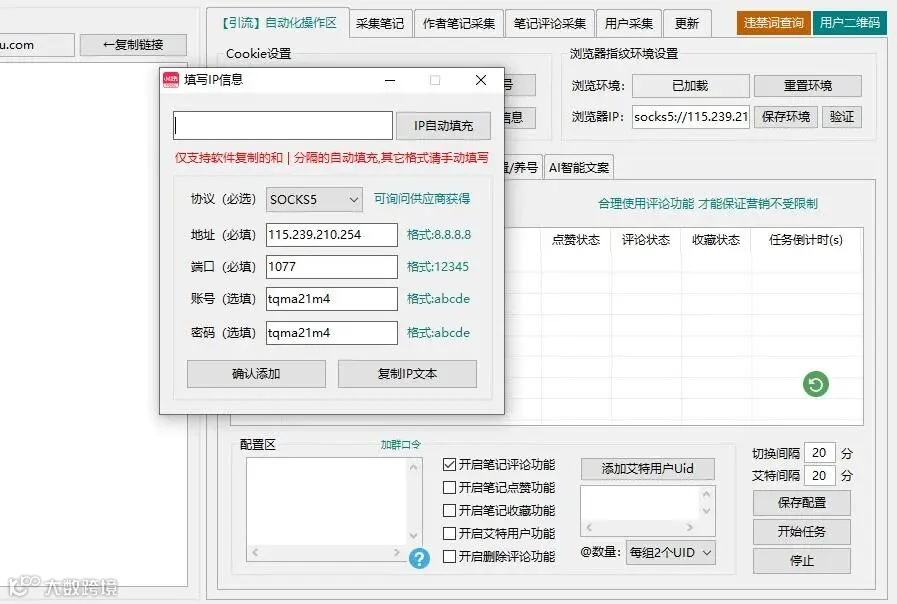The image size is (897, 604).
Task: Click the Uid list vertical scrollbar up arrow
Action: [x=707, y=494]
